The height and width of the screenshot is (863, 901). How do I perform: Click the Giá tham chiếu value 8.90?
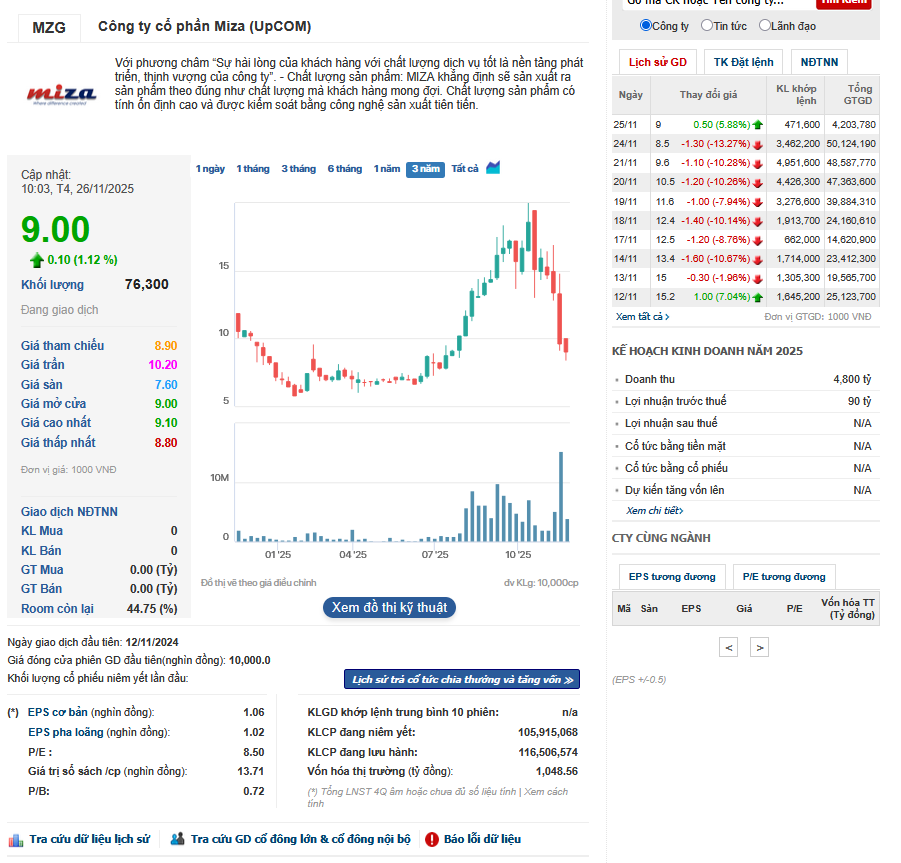(165, 346)
